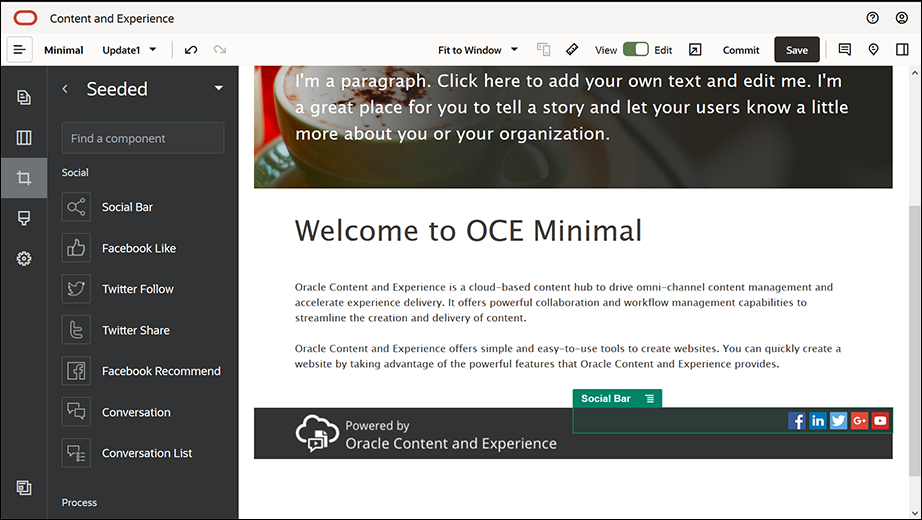Select the components crop icon in rail
The height and width of the screenshot is (520, 922).
(24, 178)
